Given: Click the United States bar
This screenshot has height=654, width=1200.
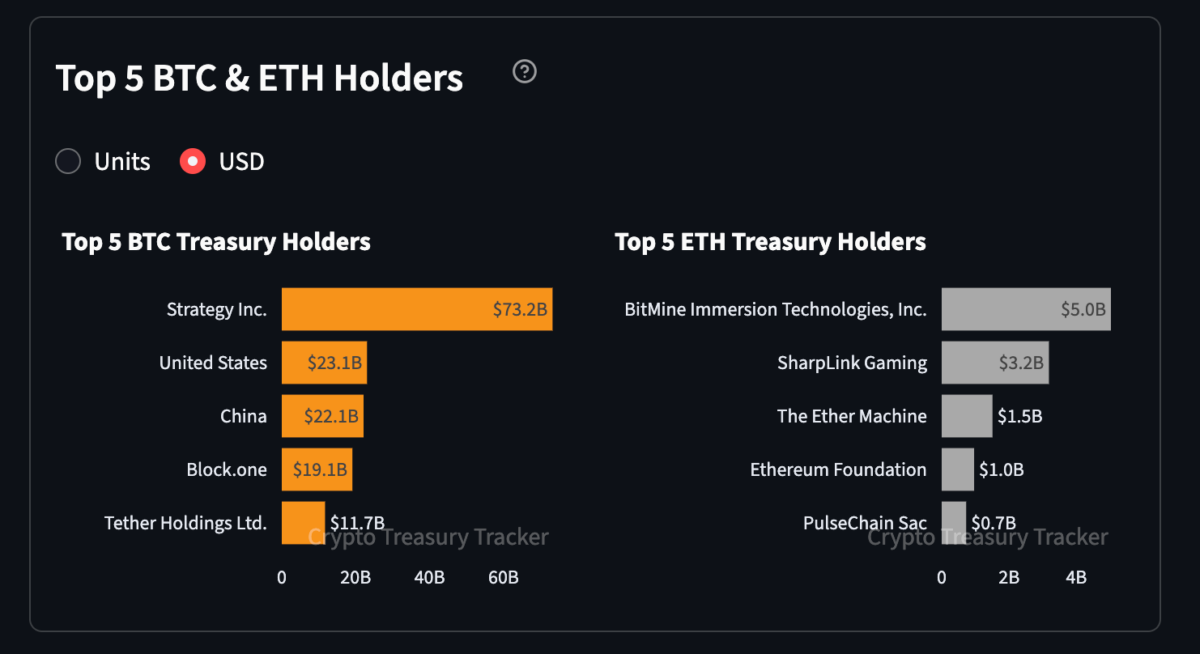Looking at the screenshot, I should pos(324,362).
